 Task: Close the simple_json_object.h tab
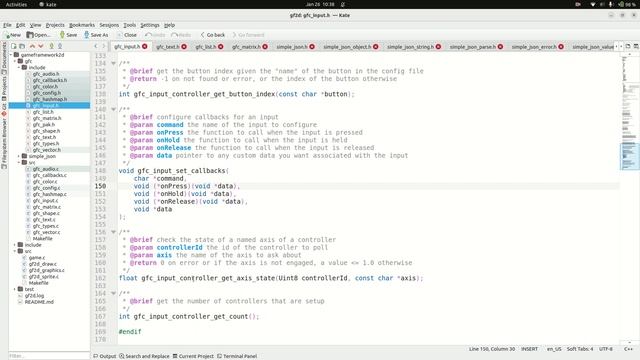pos(376,47)
